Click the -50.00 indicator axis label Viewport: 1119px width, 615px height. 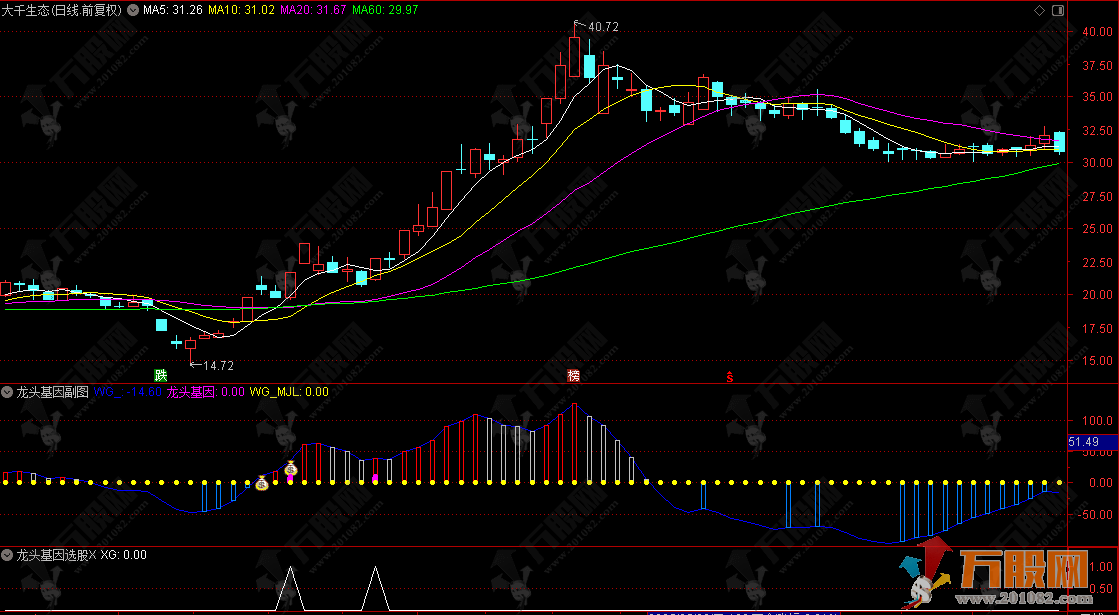coord(1095,514)
